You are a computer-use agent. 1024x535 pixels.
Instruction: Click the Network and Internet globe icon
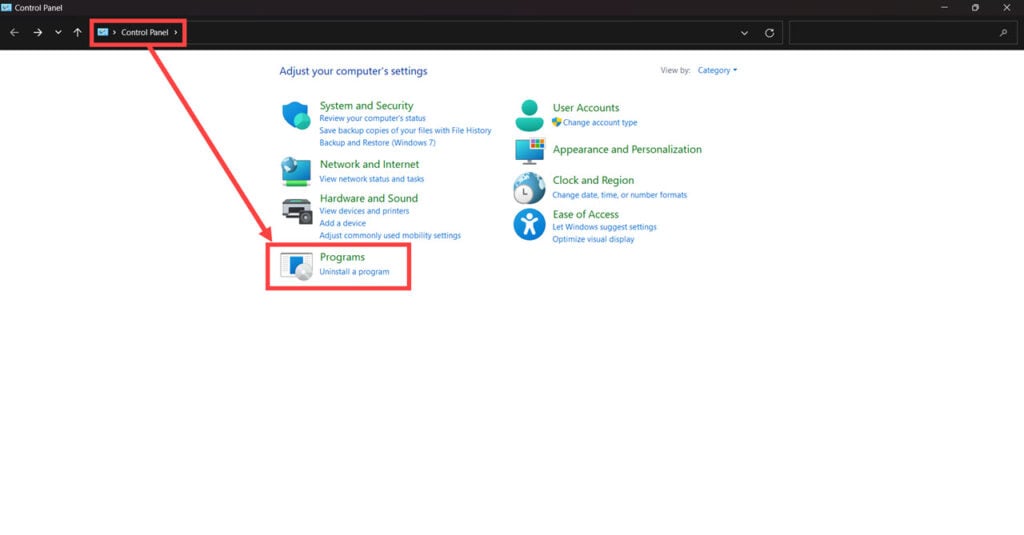tap(296, 171)
